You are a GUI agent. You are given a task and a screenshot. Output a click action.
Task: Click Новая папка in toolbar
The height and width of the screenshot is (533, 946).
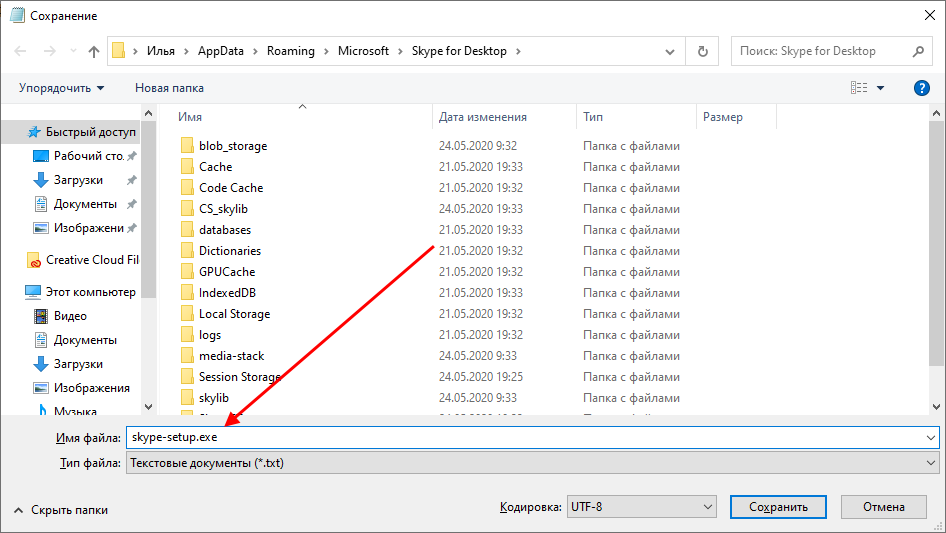tap(169, 88)
